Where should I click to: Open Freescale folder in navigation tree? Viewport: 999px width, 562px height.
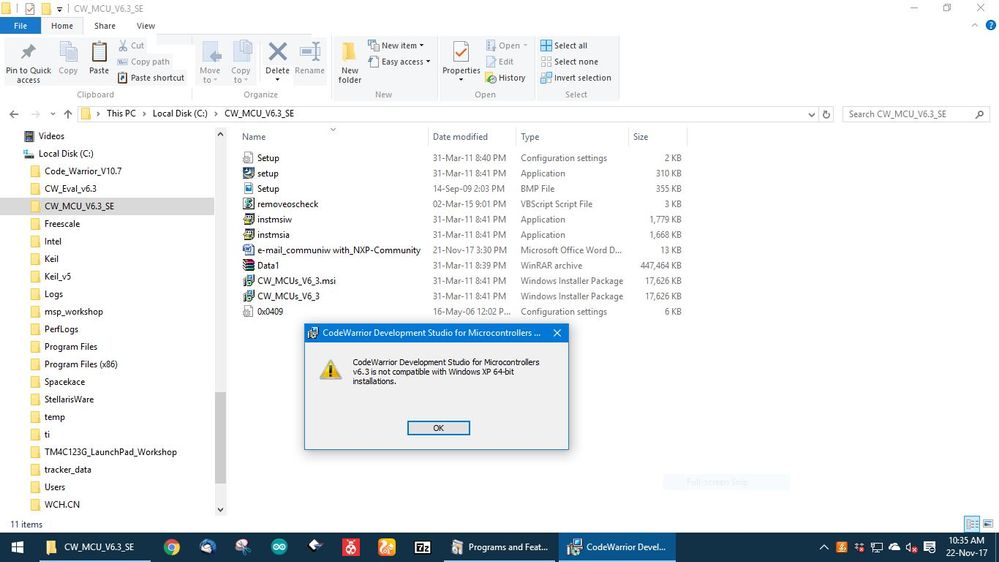click(x=62, y=224)
